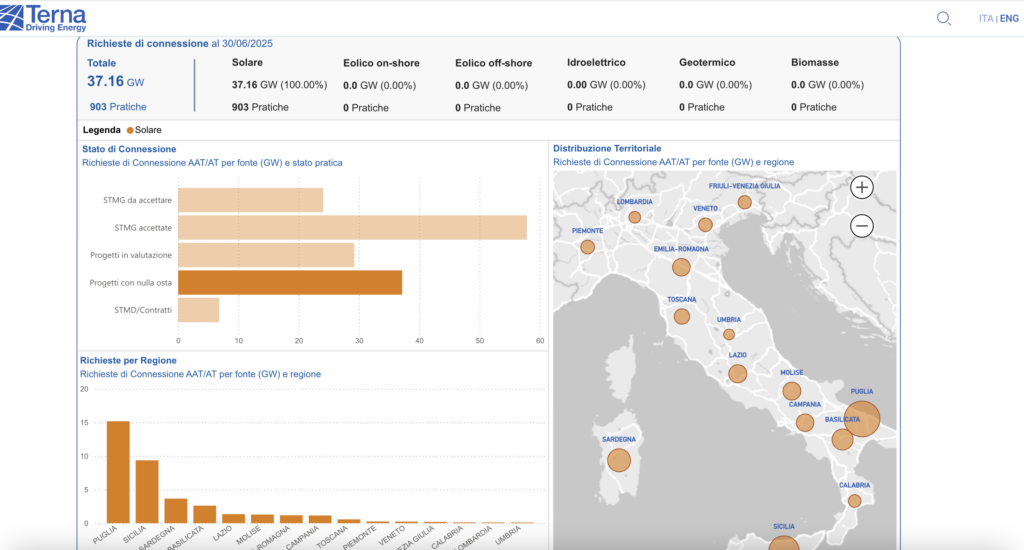Click the Calabria map bubble
The width and height of the screenshot is (1024, 550).
pos(854,501)
